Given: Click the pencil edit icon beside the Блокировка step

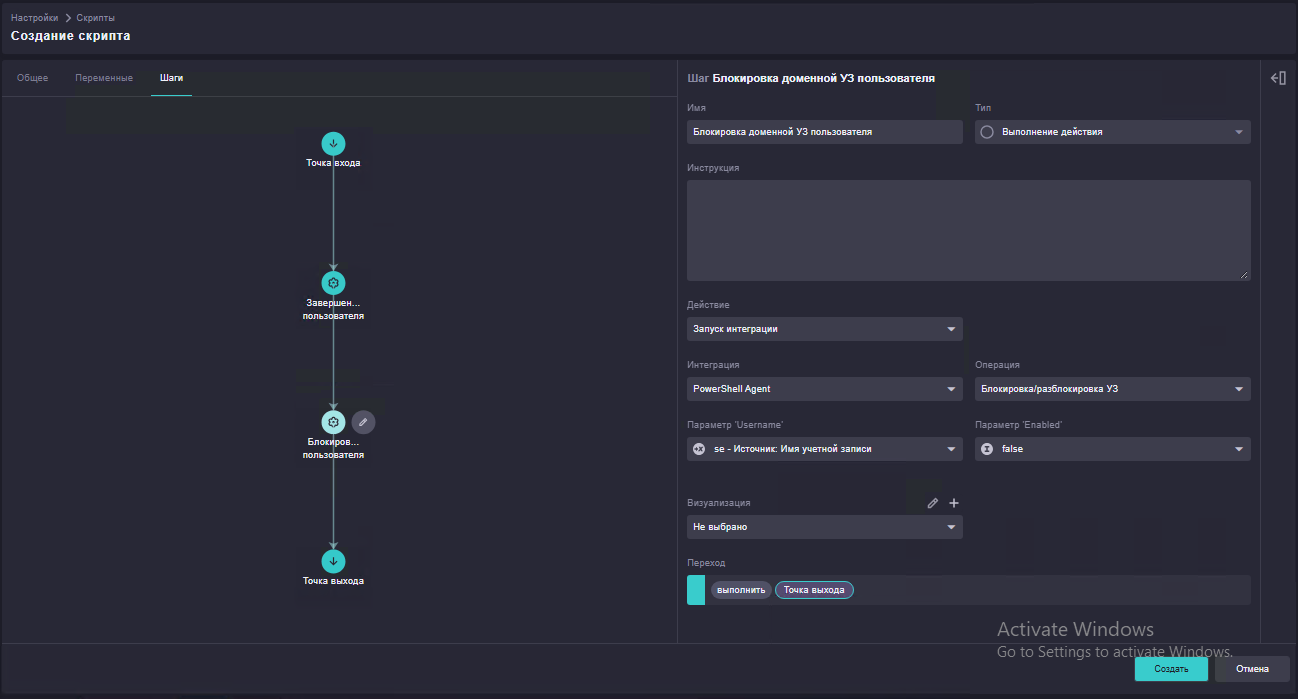Looking at the screenshot, I should [363, 422].
